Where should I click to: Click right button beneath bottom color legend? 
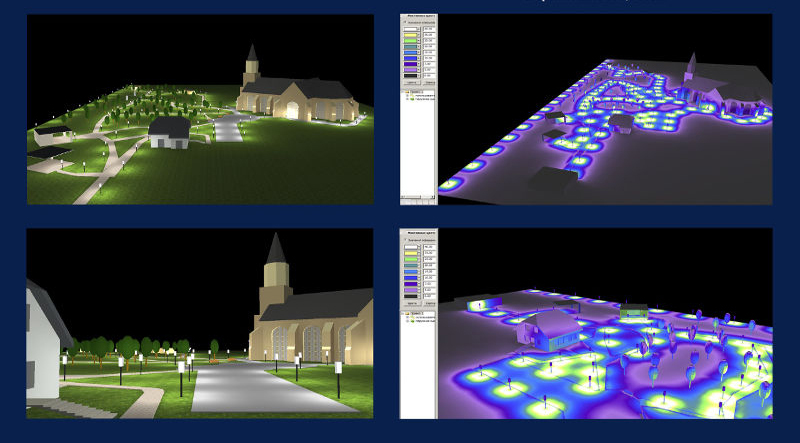point(429,304)
